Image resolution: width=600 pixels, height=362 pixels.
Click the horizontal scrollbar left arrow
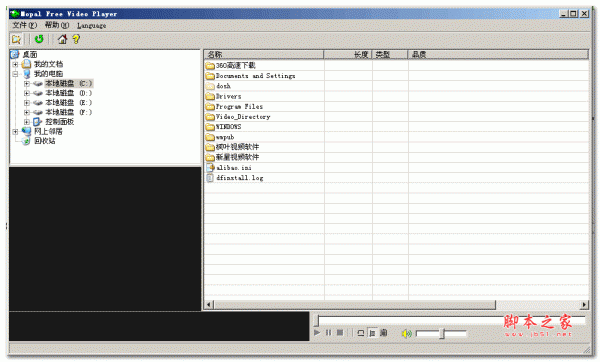[209, 305]
